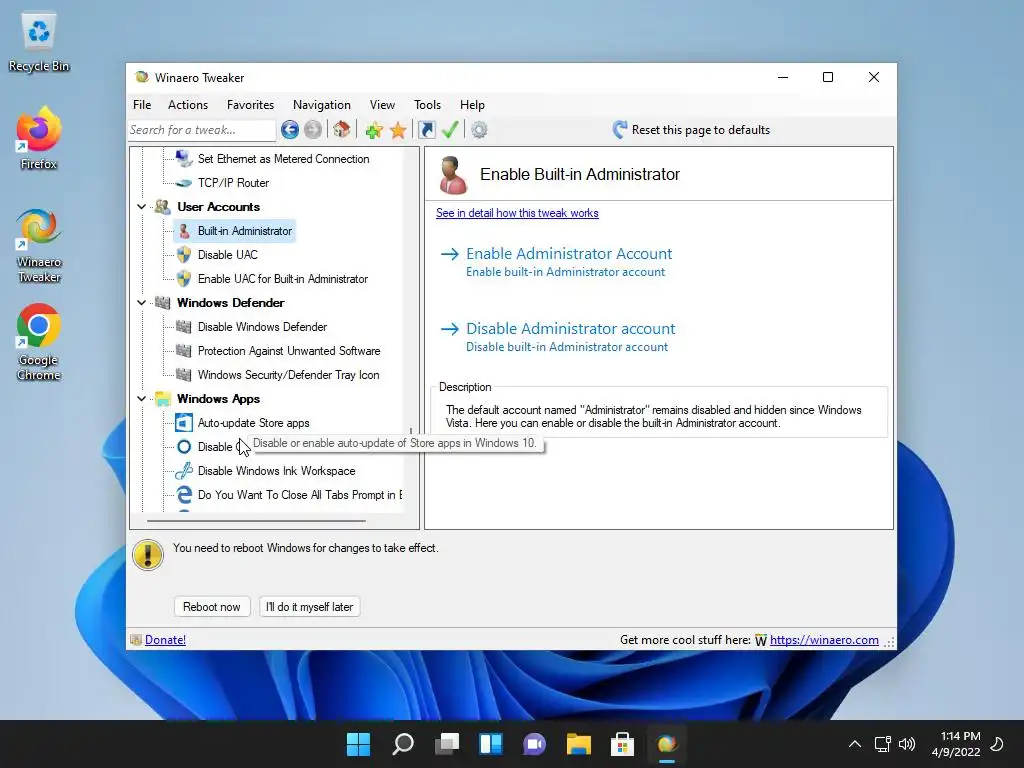Click Enable Administrator Account link
This screenshot has height=768, width=1024.
coord(569,253)
